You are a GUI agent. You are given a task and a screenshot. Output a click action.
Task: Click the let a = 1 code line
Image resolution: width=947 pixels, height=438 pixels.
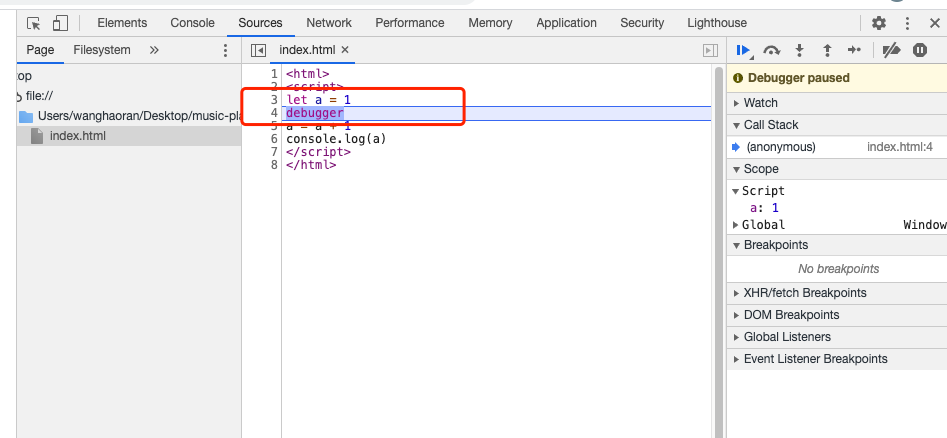(x=318, y=100)
